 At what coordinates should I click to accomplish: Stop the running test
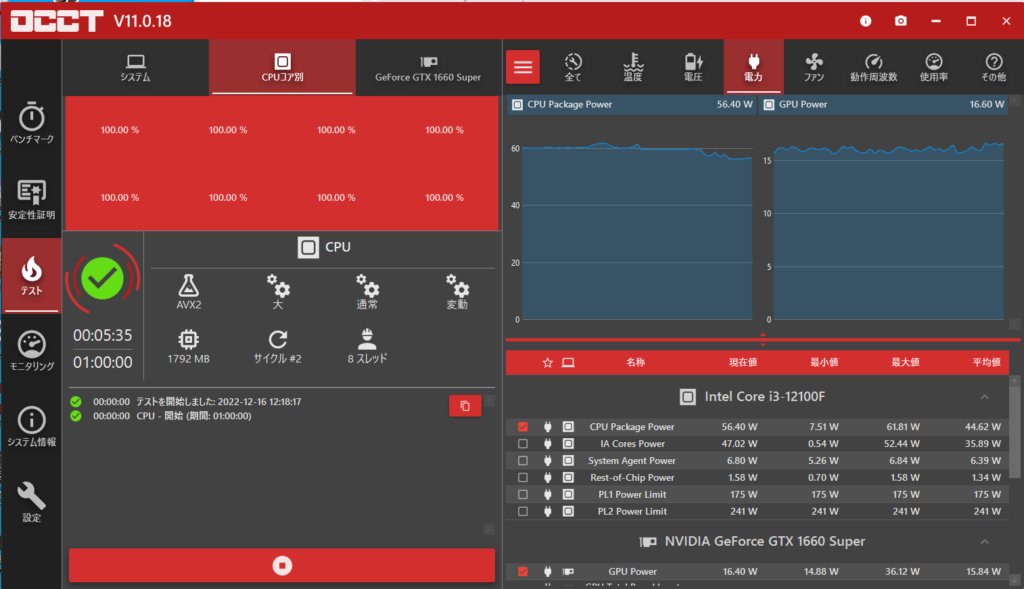coord(282,565)
